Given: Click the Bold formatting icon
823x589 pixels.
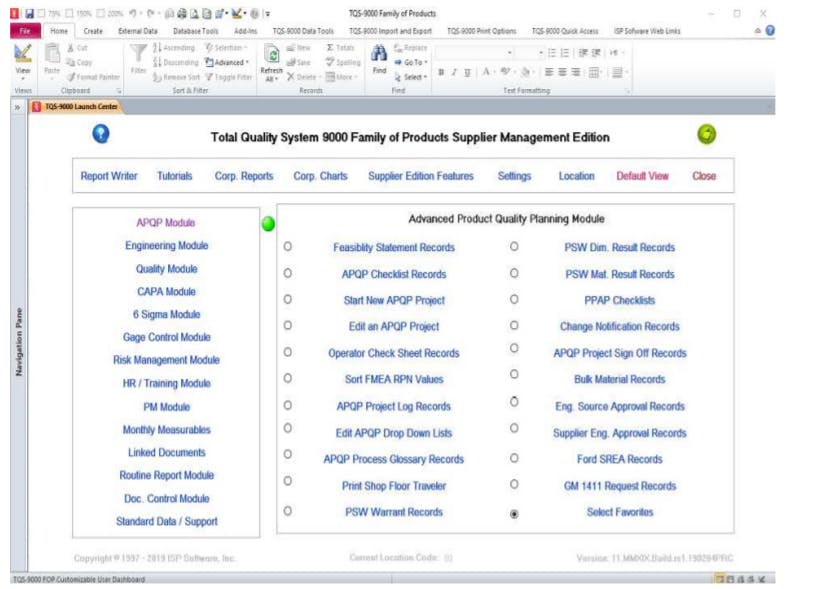Looking at the screenshot, I should coord(441,72).
